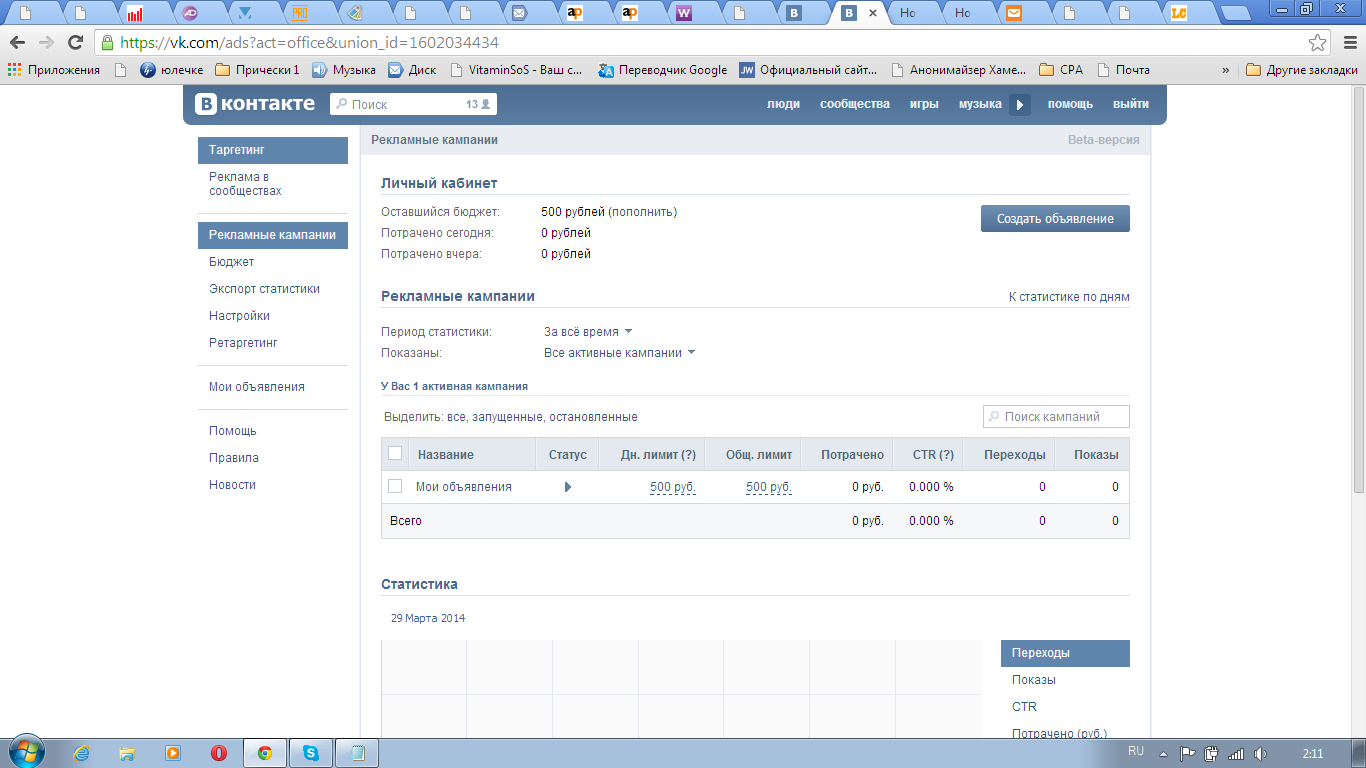This screenshot has height=768, width=1366.
Task: Open the Приложения apps bookmark
Action: tap(54, 70)
